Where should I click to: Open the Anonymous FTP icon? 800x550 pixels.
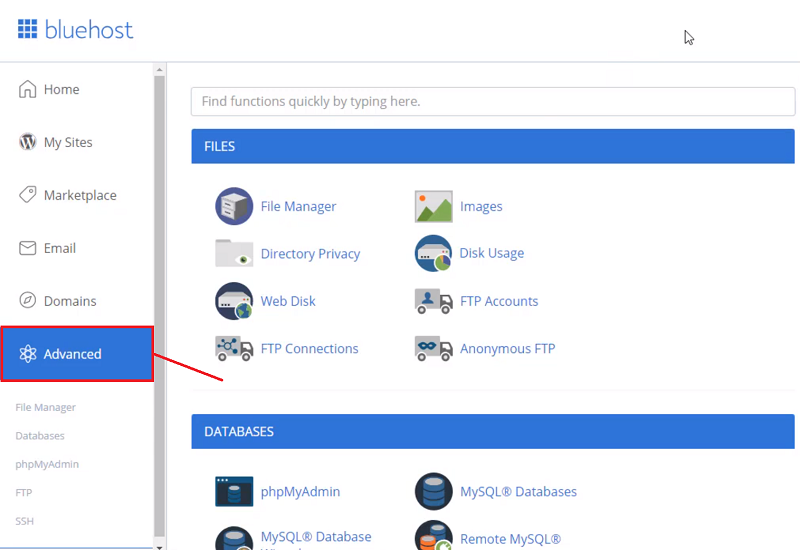433,349
